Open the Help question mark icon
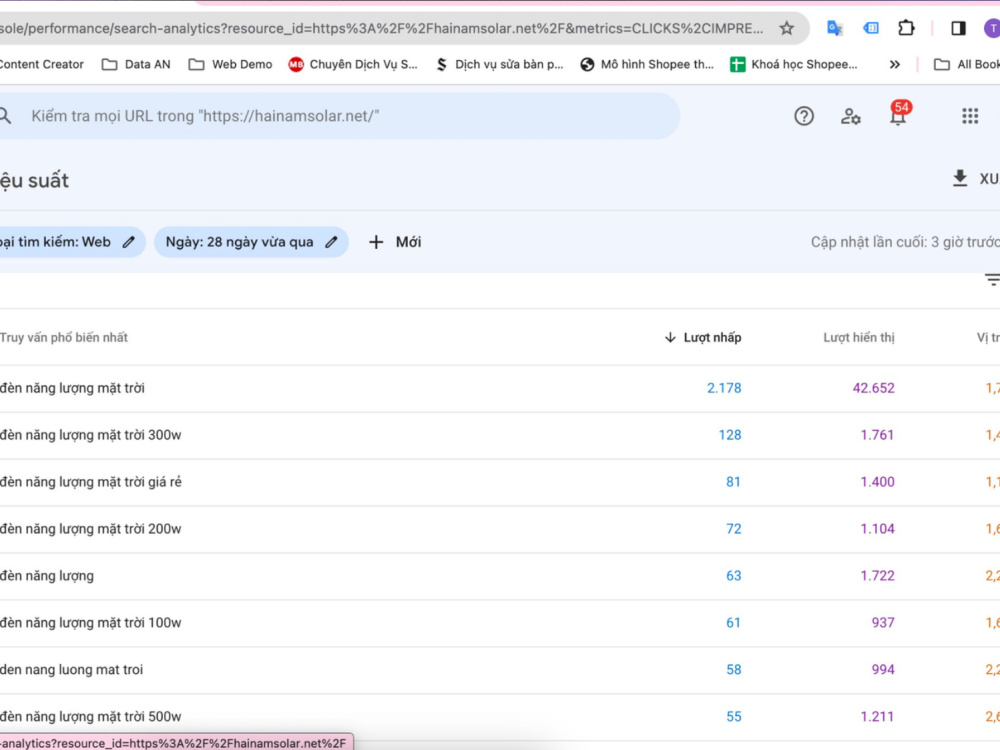This screenshot has height=750, width=1000. (804, 116)
